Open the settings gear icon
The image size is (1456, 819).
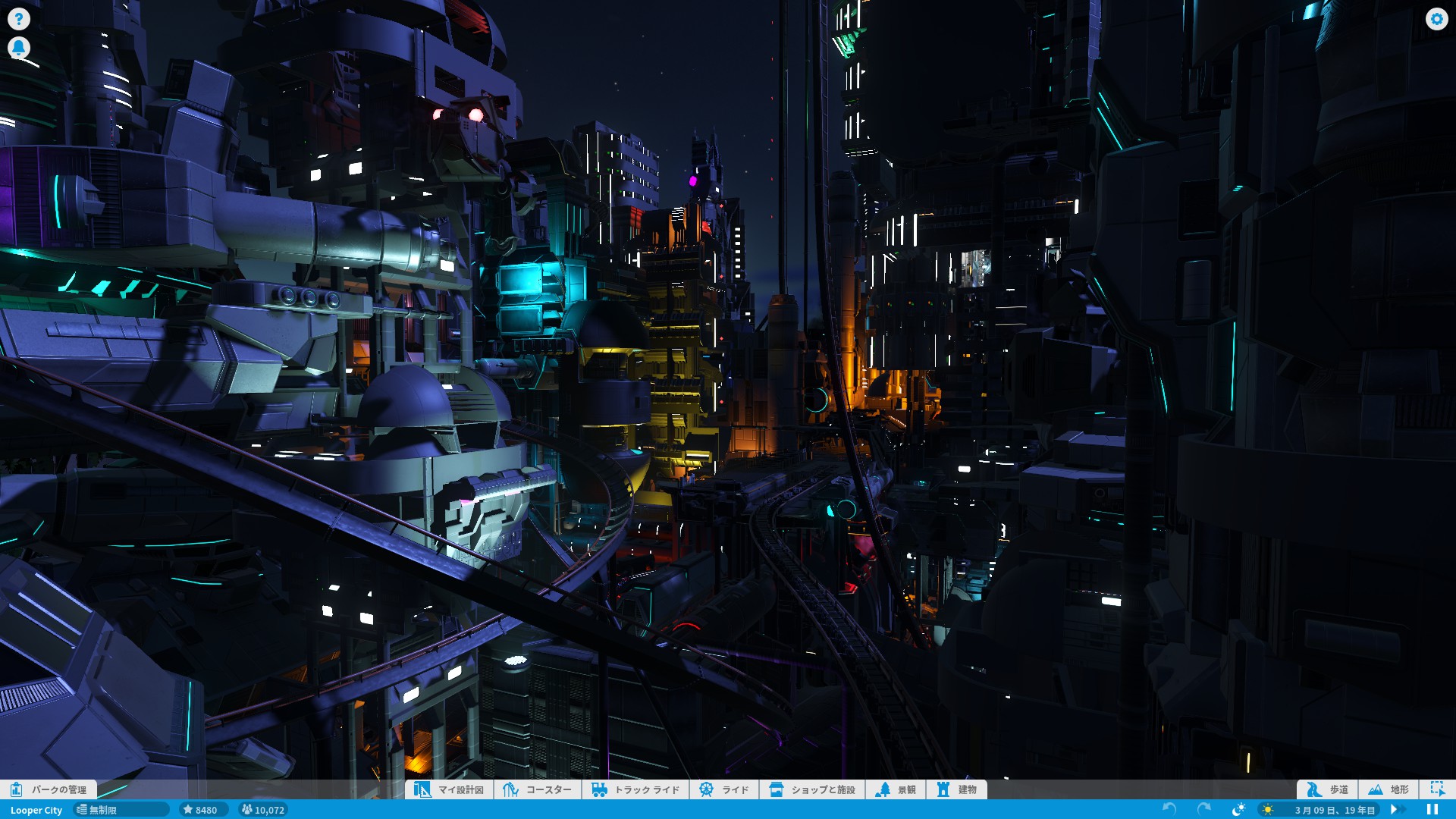pos(1436,18)
